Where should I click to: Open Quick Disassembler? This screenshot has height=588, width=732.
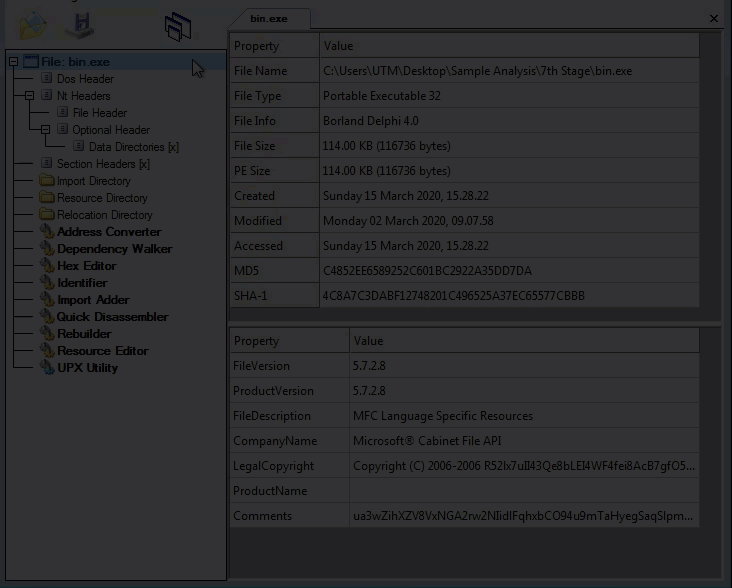tap(113, 317)
